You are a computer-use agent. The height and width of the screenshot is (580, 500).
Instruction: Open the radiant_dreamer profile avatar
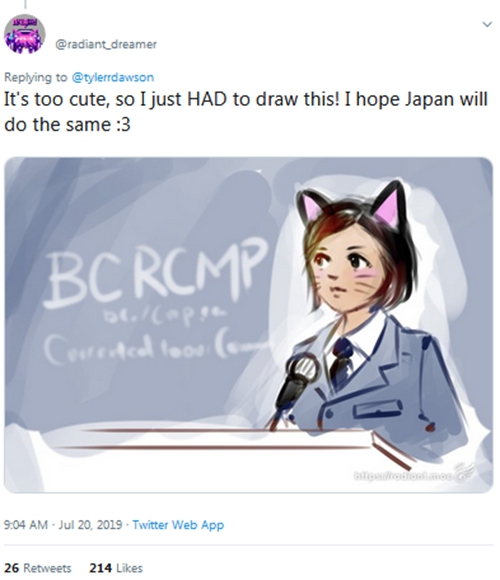pos(24,34)
